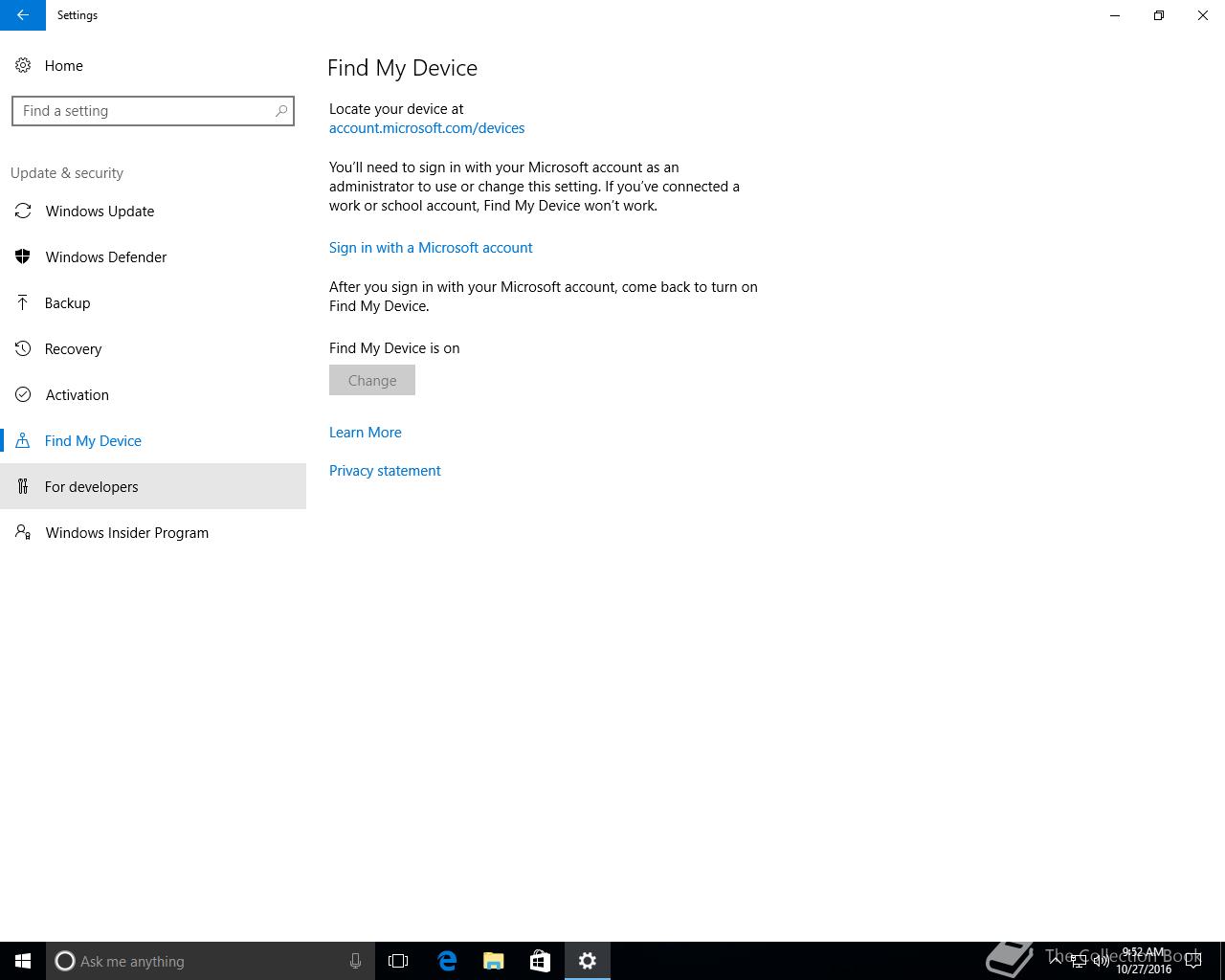Select the Find My Device section label
The width and height of the screenshot is (1225, 980).
coord(93,441)
